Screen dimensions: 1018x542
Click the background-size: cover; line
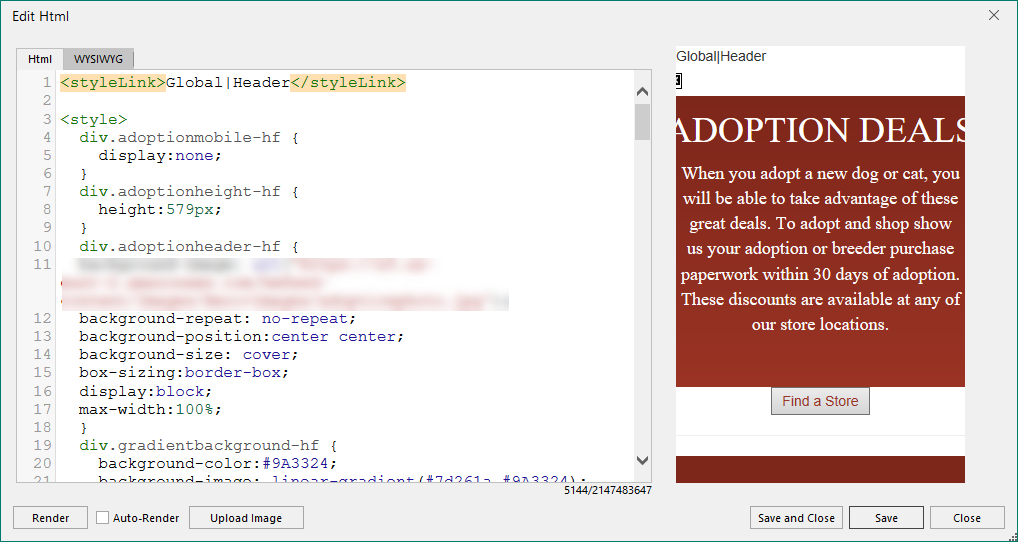click(188, 355)
